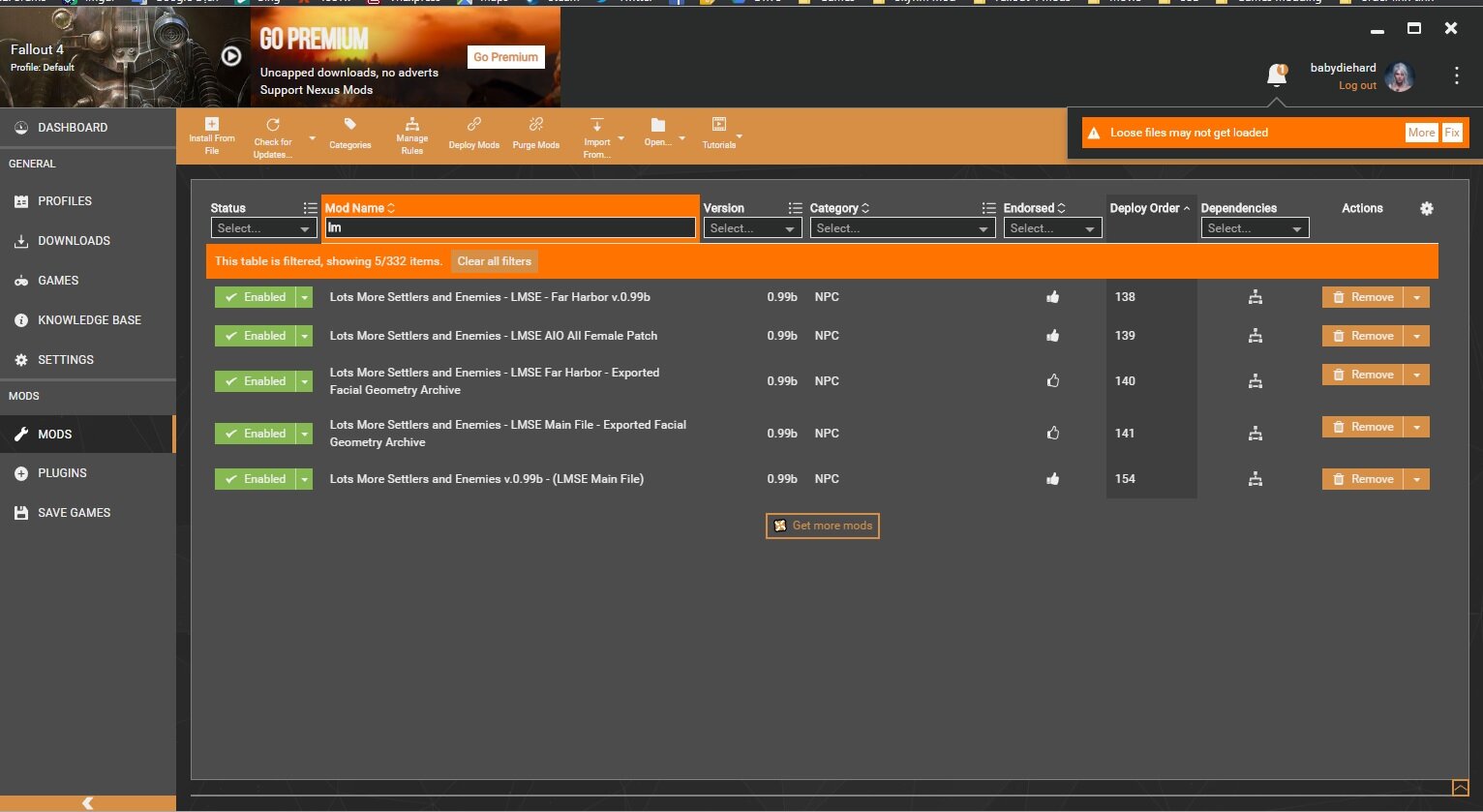Screen dimensions: 1483x812
Task: Click Get more mods button
Action: coord(823,526)
